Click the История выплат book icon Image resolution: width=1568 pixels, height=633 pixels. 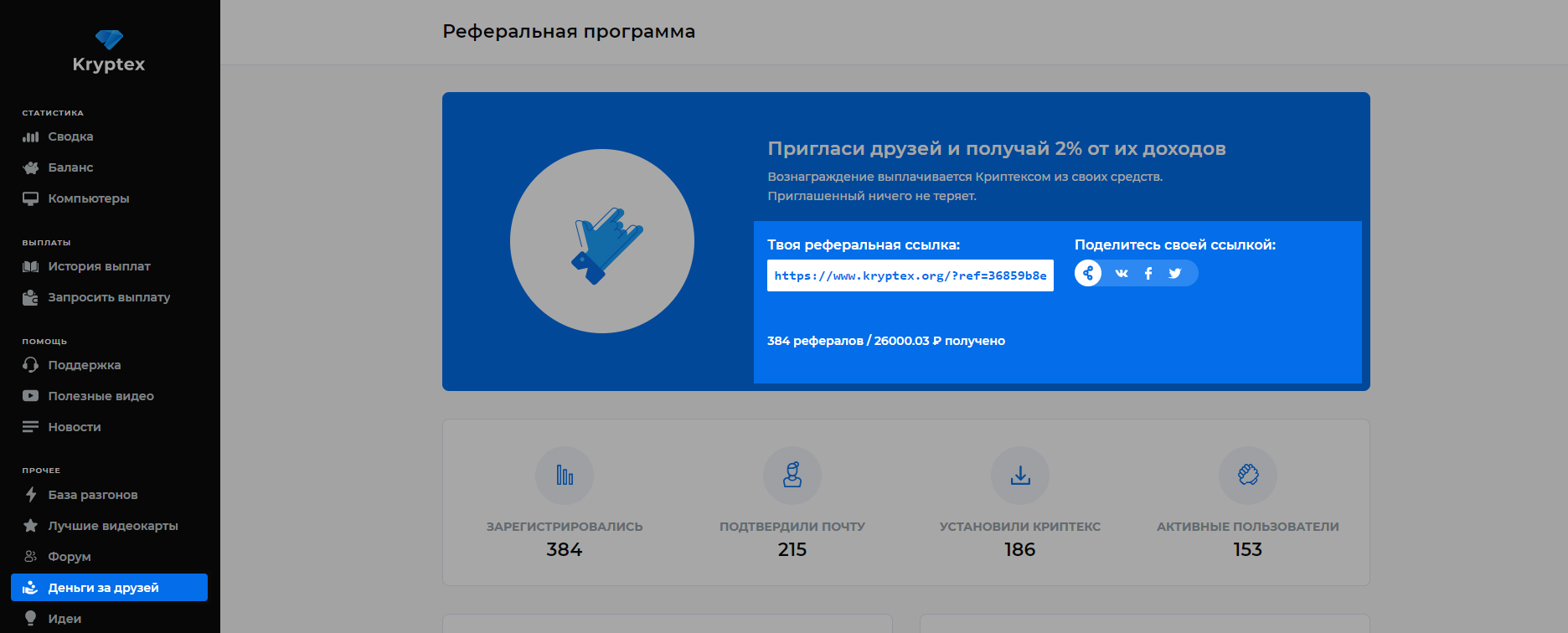(x=30, y=266)
